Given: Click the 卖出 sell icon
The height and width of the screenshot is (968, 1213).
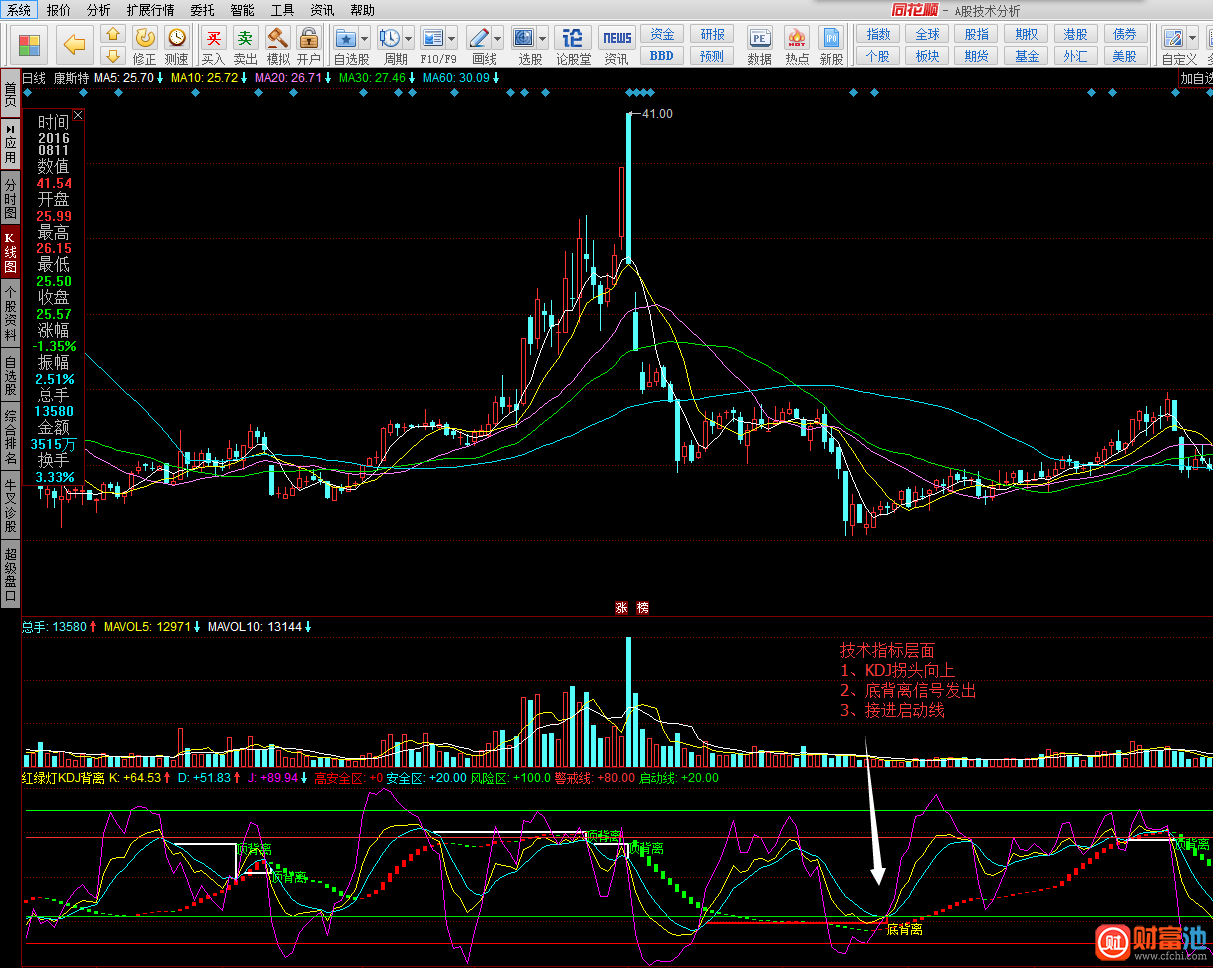Looking at the screenshot, I should click(x=245, y=38).
